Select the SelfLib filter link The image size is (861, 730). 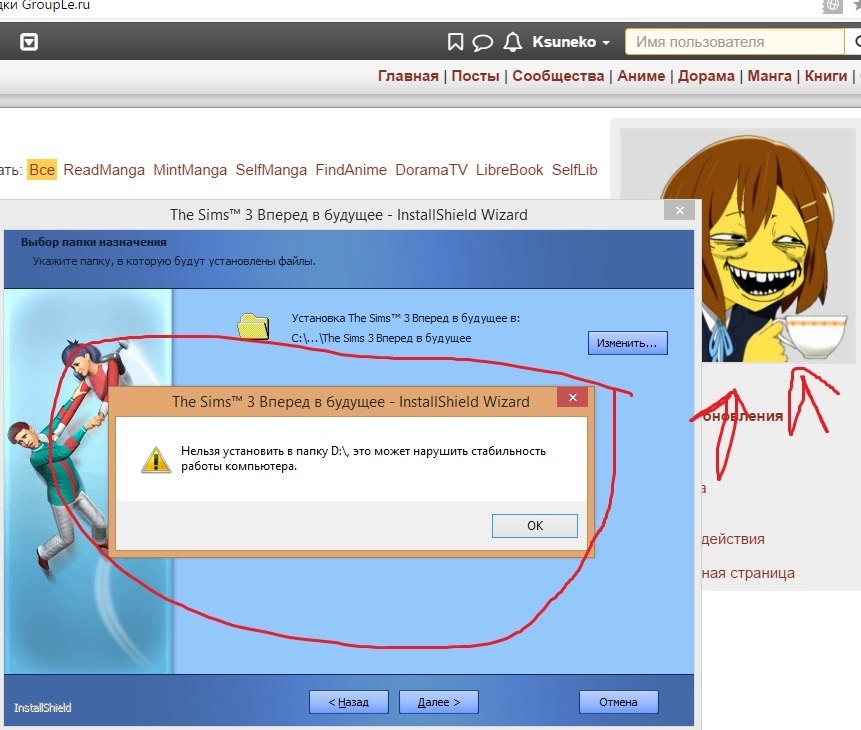tap(574, 170)
